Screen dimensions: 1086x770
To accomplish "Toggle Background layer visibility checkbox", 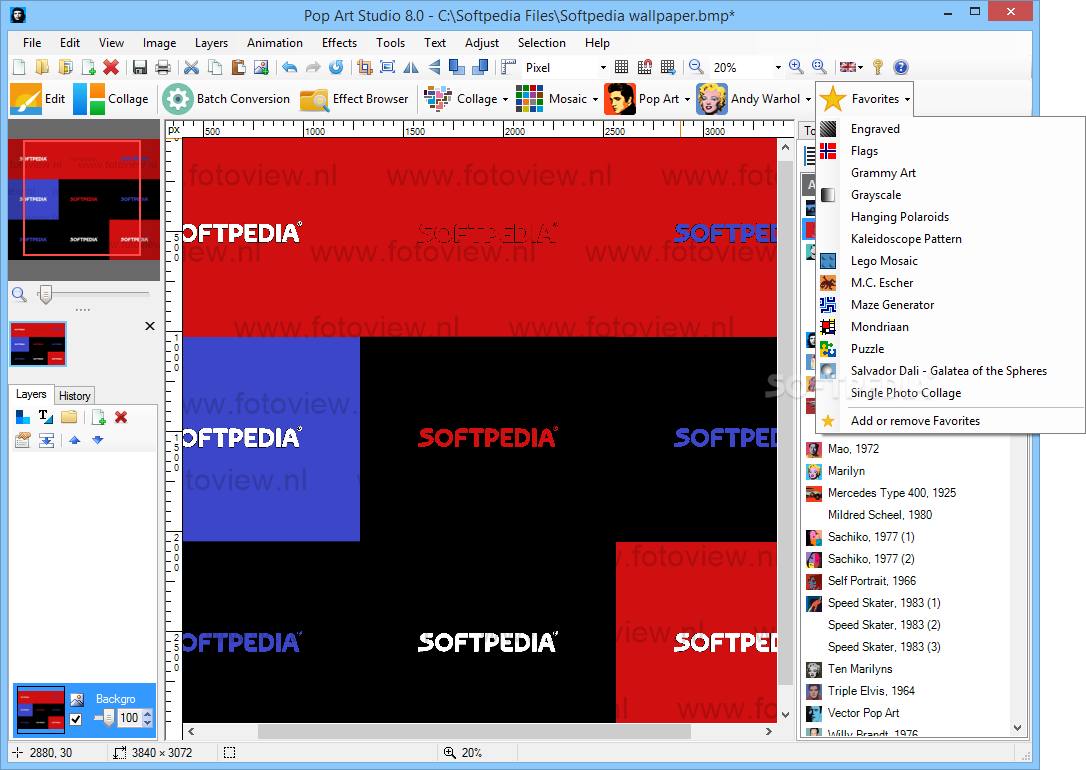I will pos(76,719).
